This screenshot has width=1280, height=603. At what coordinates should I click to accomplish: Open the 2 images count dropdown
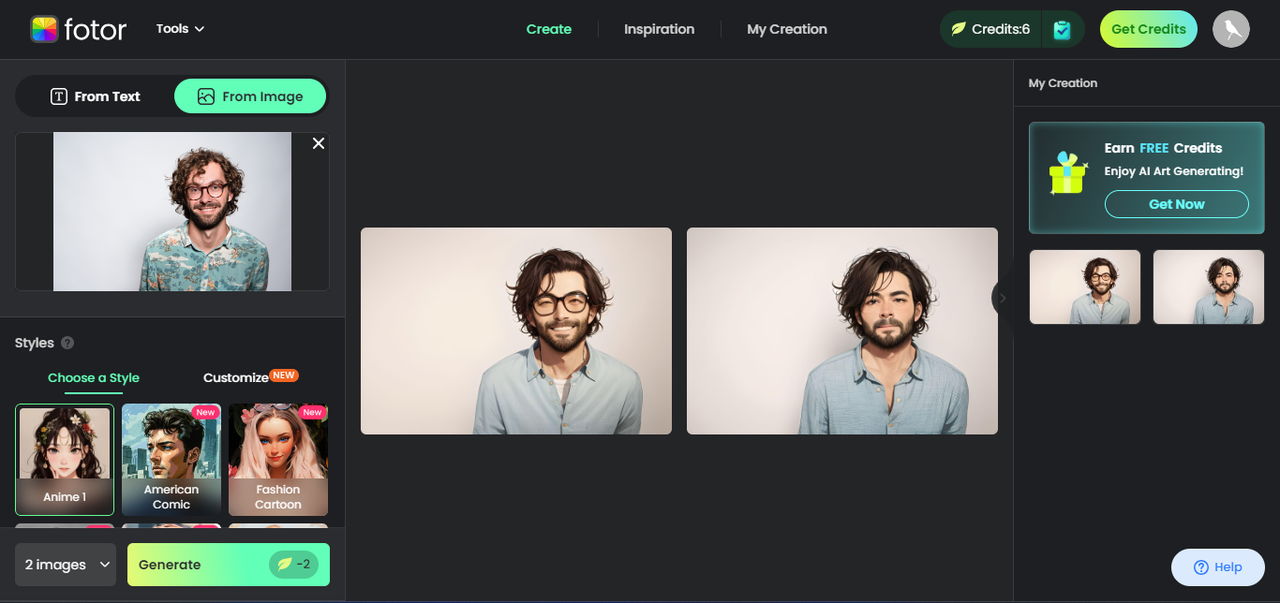click(x=66, y=565)
